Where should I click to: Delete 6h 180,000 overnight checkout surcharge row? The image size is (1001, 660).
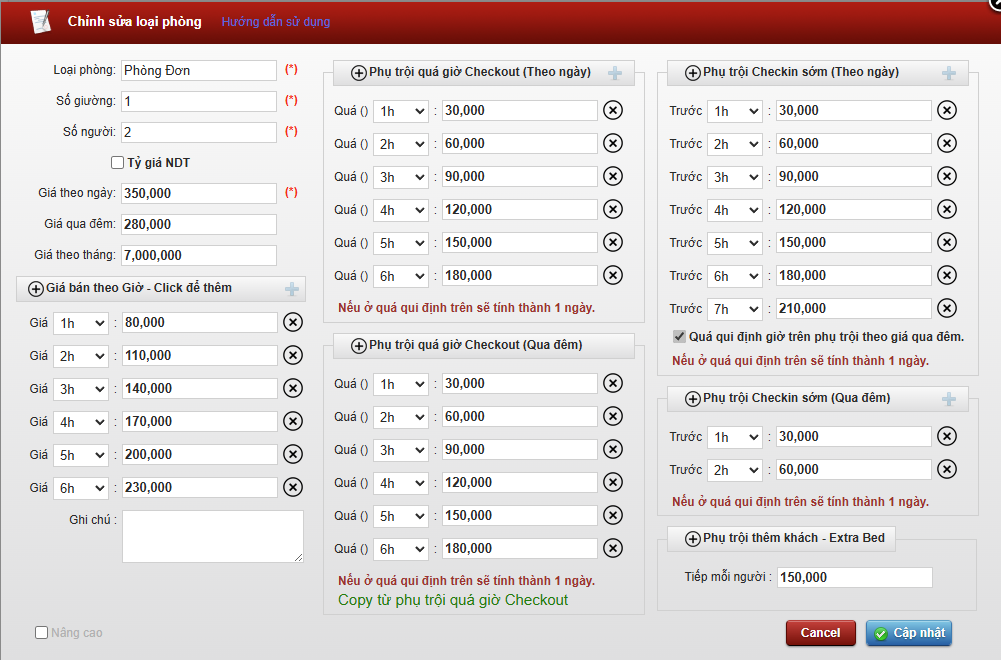[613, 549]
